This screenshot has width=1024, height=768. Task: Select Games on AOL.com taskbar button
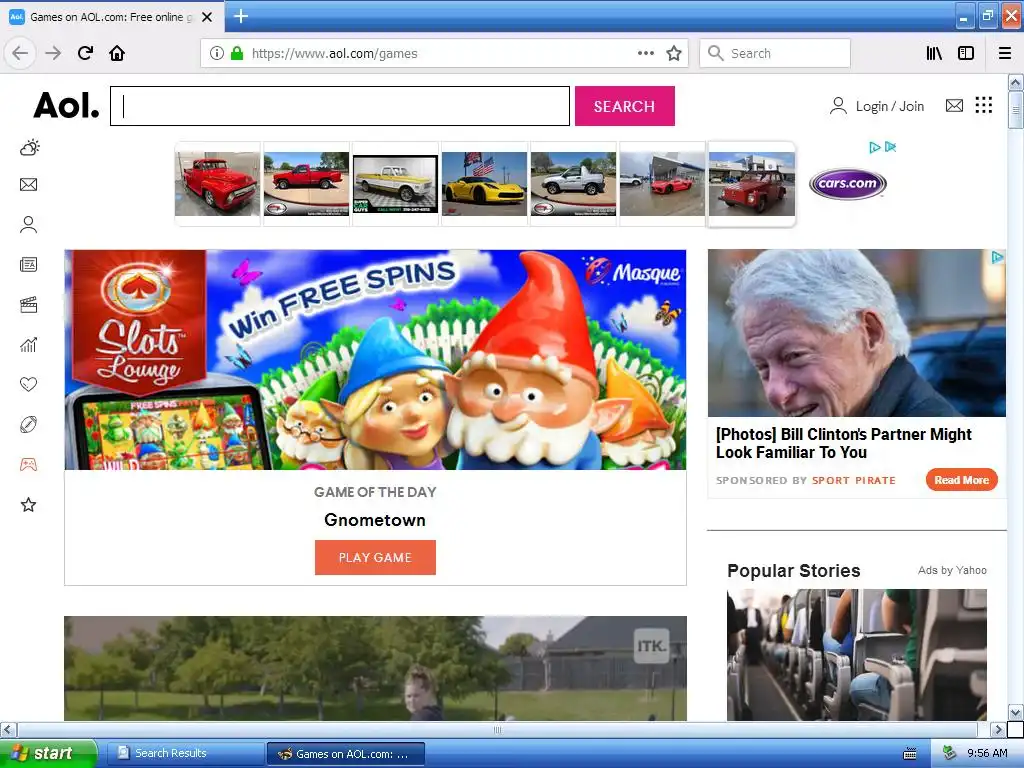point(346,753)
